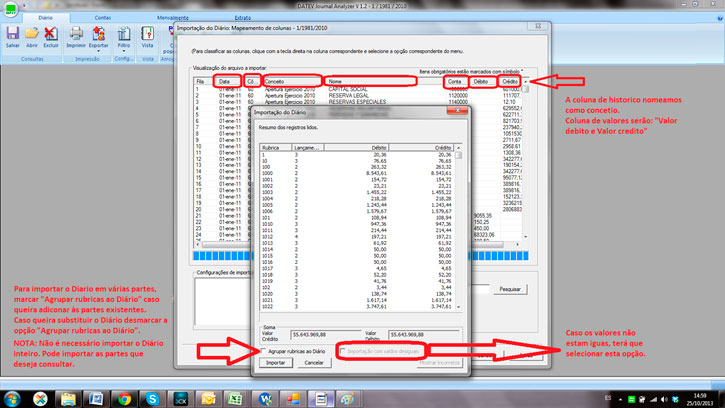Click Data column header in mapping dialog
This screenshot has width=725, height=408.
[x=227, y=81]
